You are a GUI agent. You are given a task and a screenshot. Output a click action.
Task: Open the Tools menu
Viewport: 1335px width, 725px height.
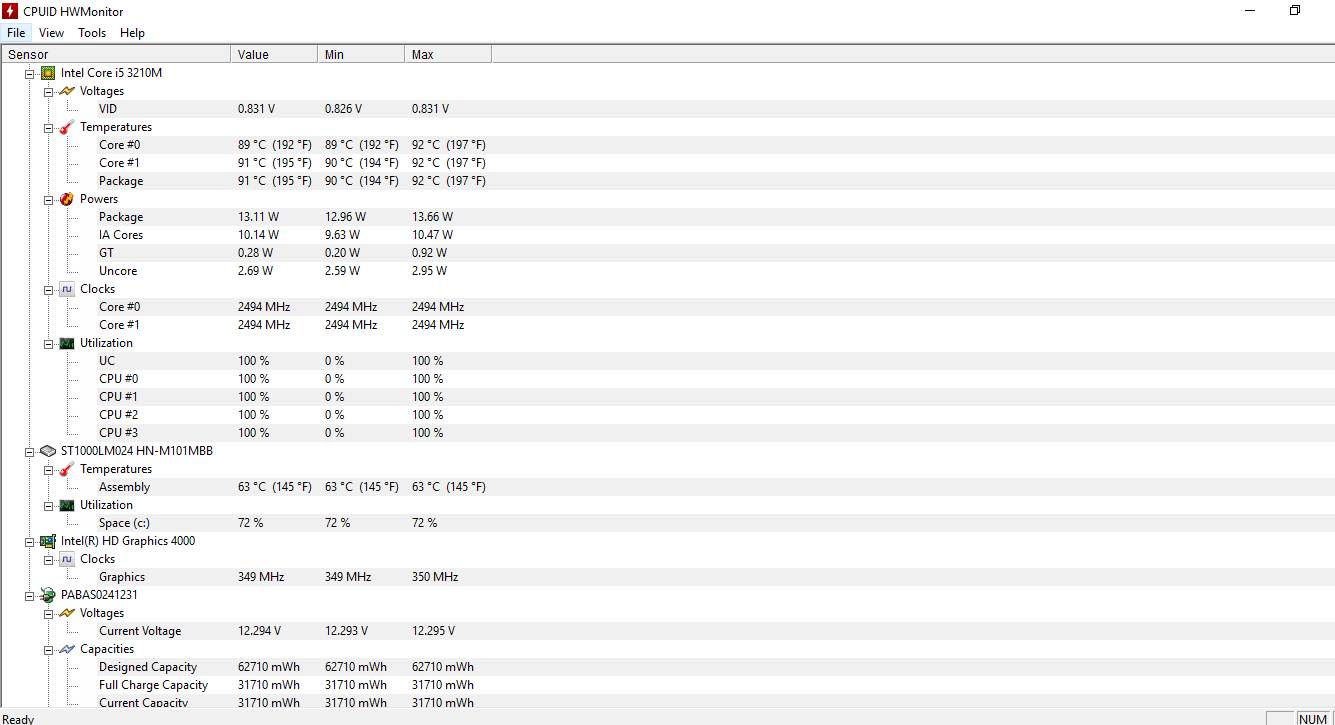click(92, 33)
